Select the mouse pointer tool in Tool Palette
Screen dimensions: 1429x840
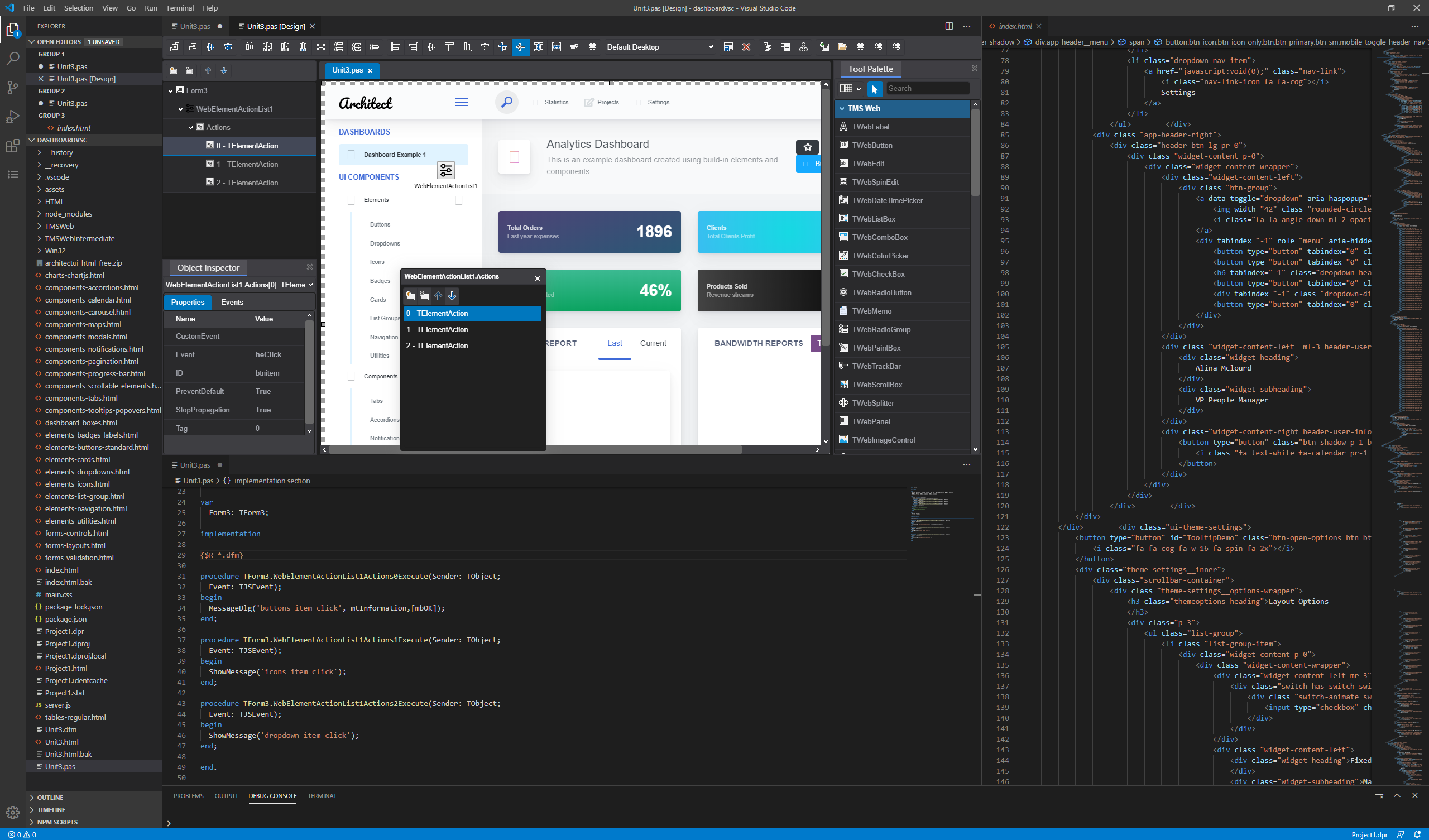[875, 89]
